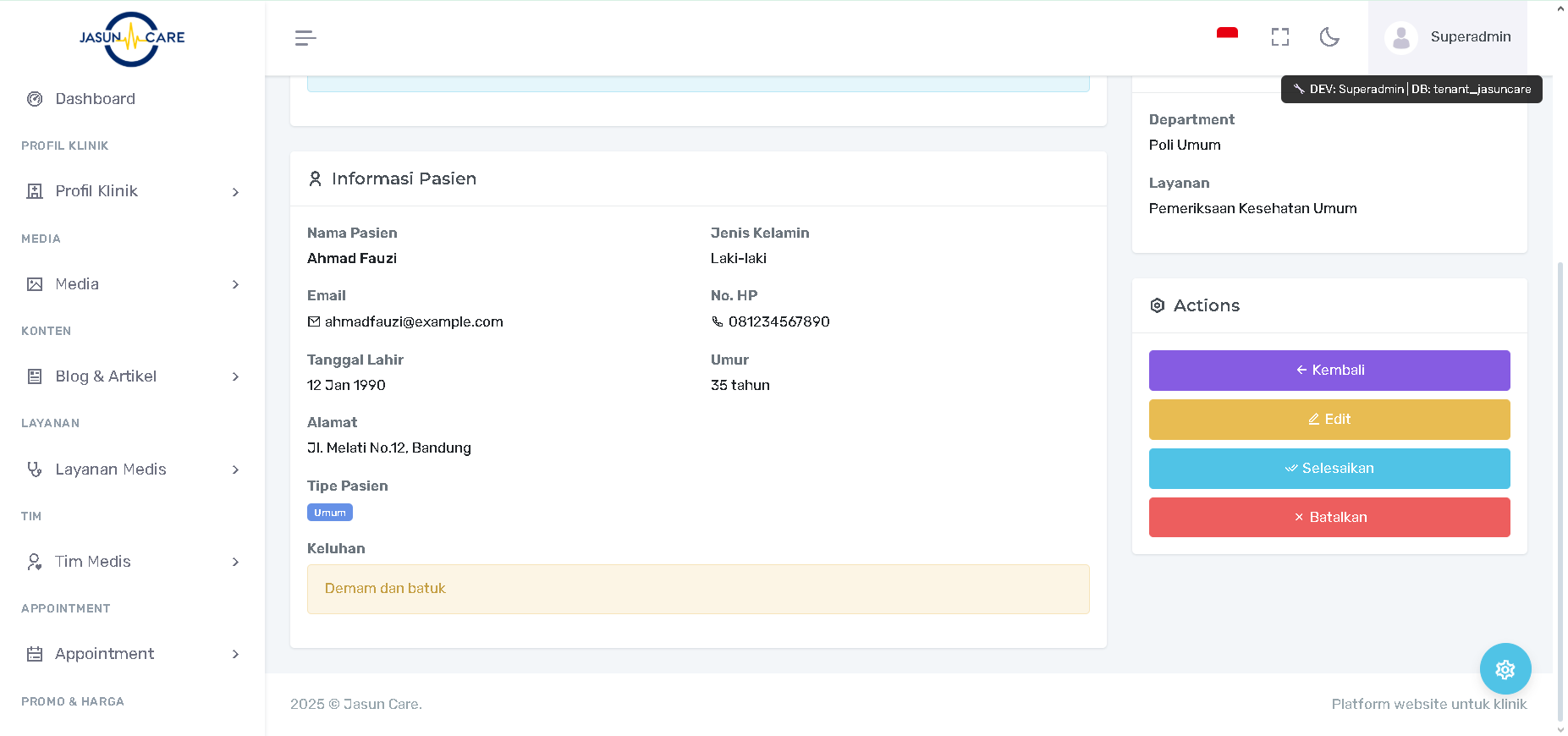This screenshot has width=1568, height=736.
Task: Open the Indonesian flag language selector
Action: [1227, 34]
